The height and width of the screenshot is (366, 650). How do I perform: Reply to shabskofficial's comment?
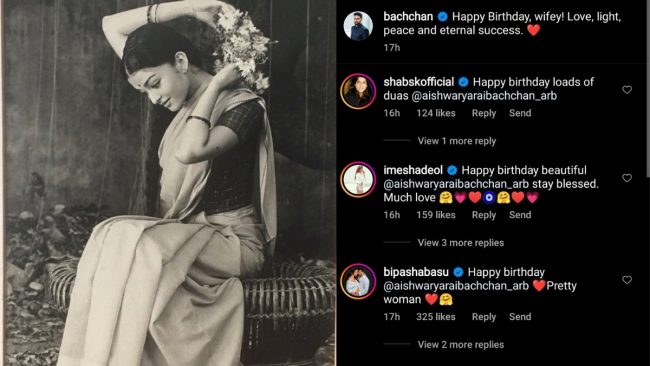[x=484, y=113]
